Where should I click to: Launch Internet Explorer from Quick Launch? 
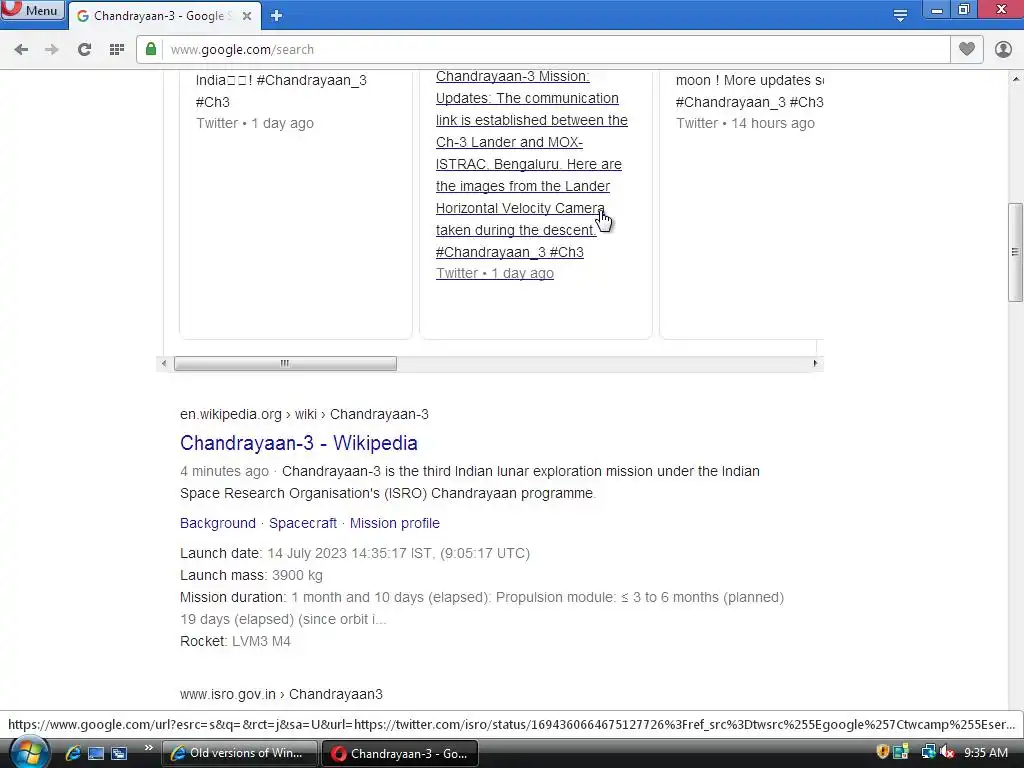(72, 753)
